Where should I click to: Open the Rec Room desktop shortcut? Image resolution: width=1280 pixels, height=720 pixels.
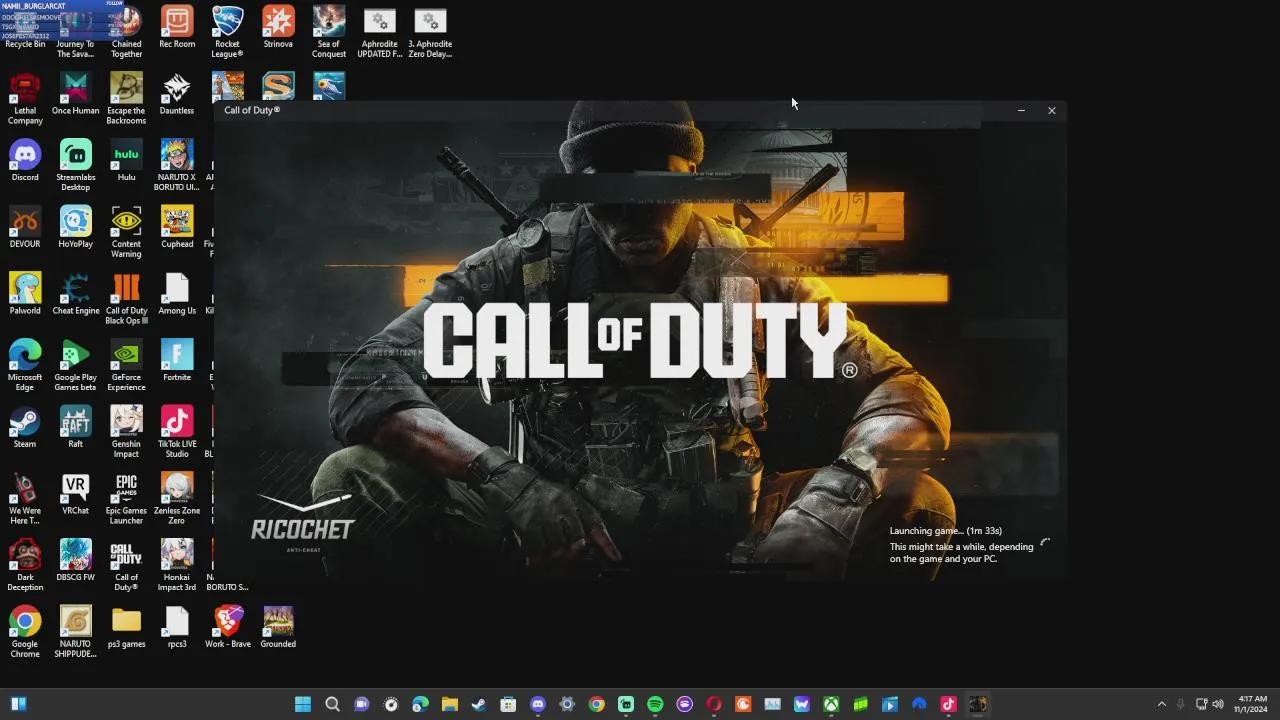pyautogui.click(x=177, y=28)
